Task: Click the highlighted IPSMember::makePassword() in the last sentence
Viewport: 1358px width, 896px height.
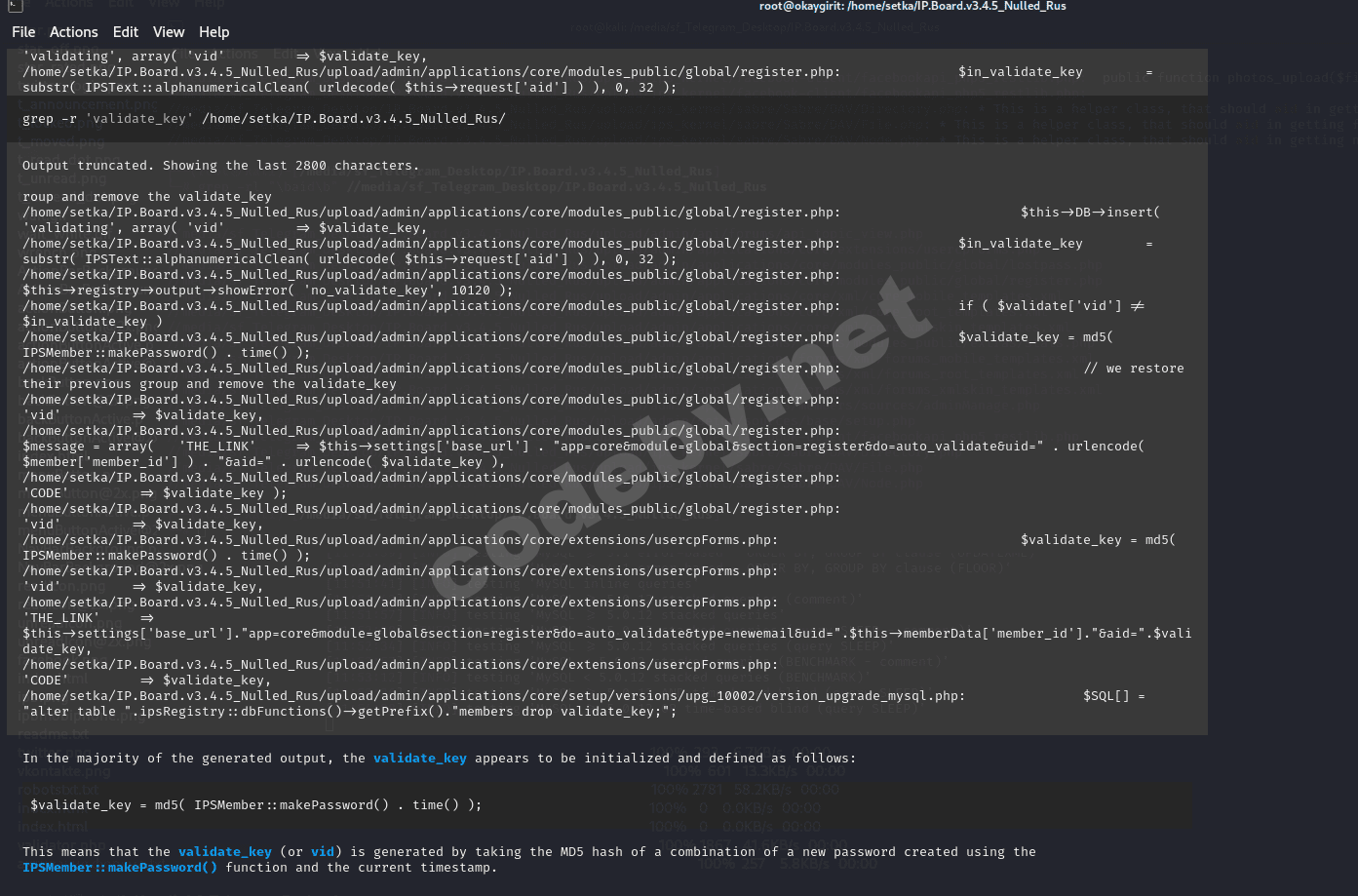Action: (120, 868)
